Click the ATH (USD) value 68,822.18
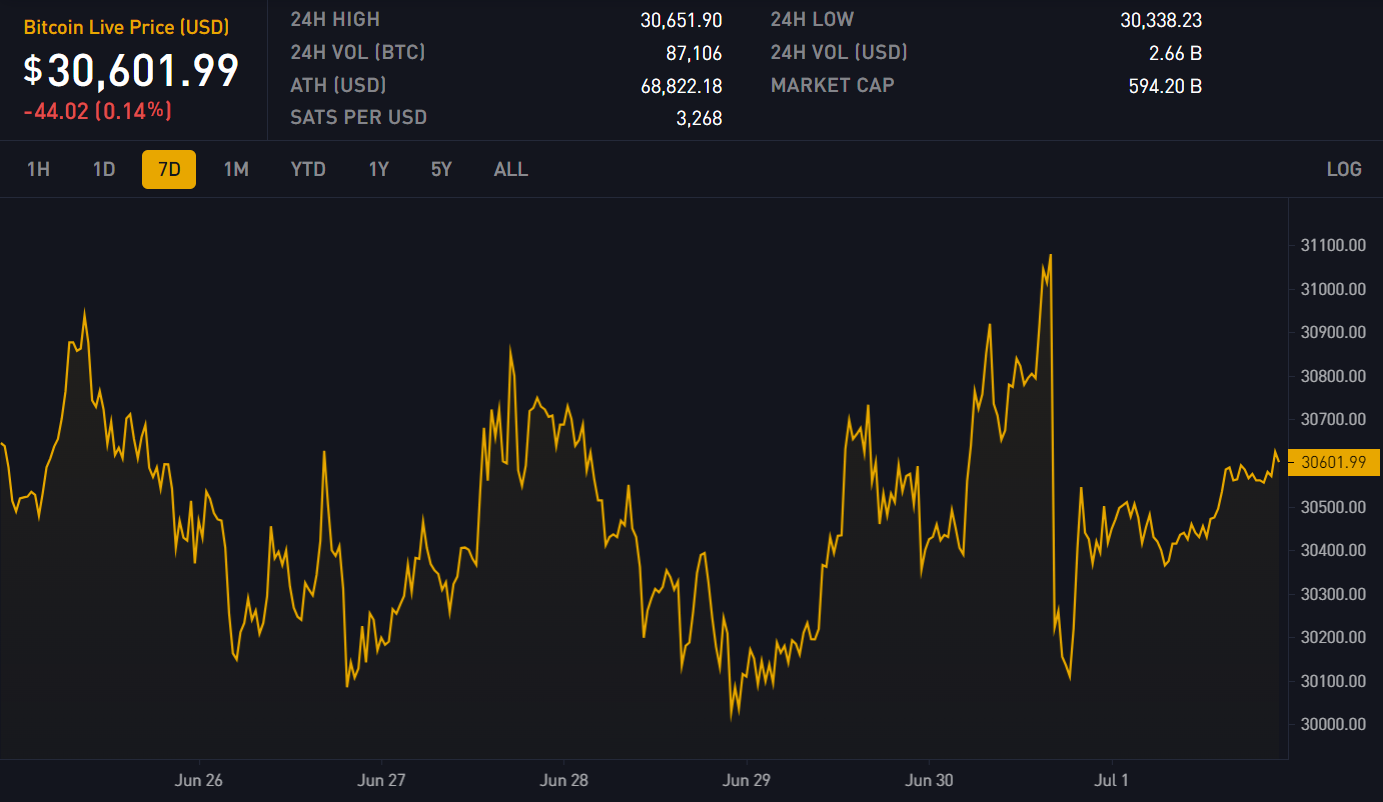Viewport: 1383px width, 802px height. click(x=681, y=86)
